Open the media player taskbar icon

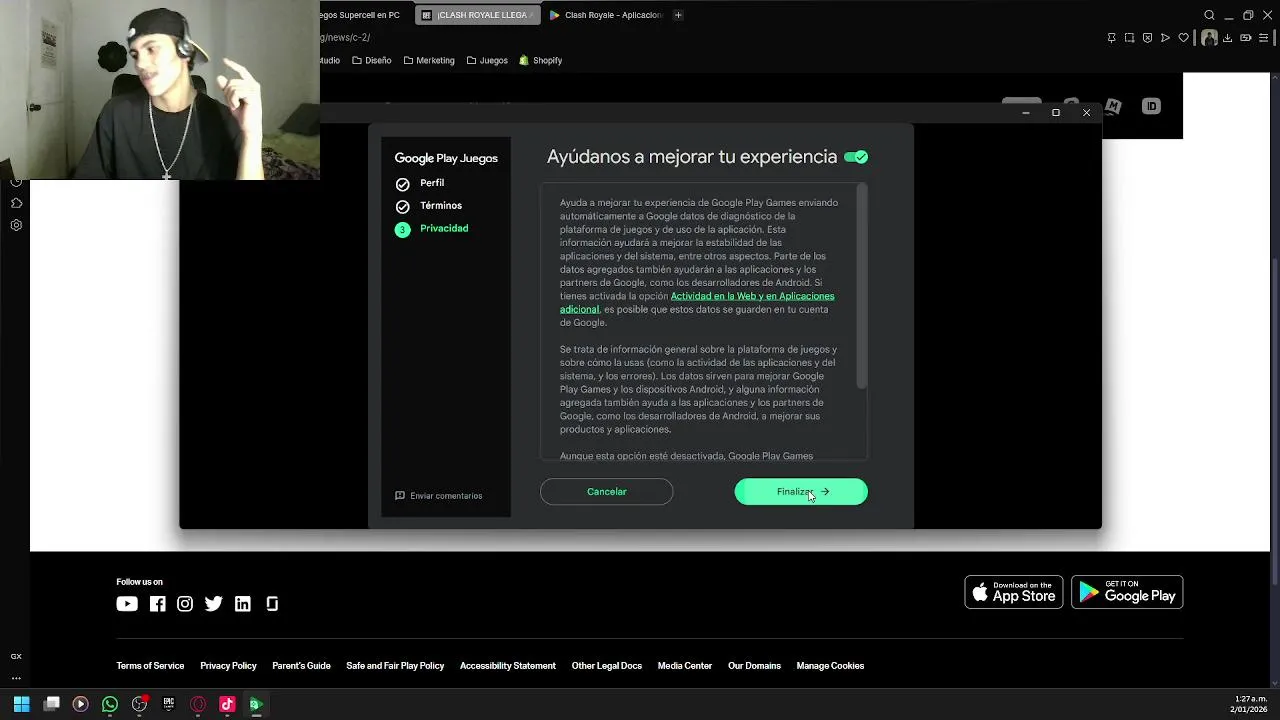pyautogui.click(x=81, y=704)
